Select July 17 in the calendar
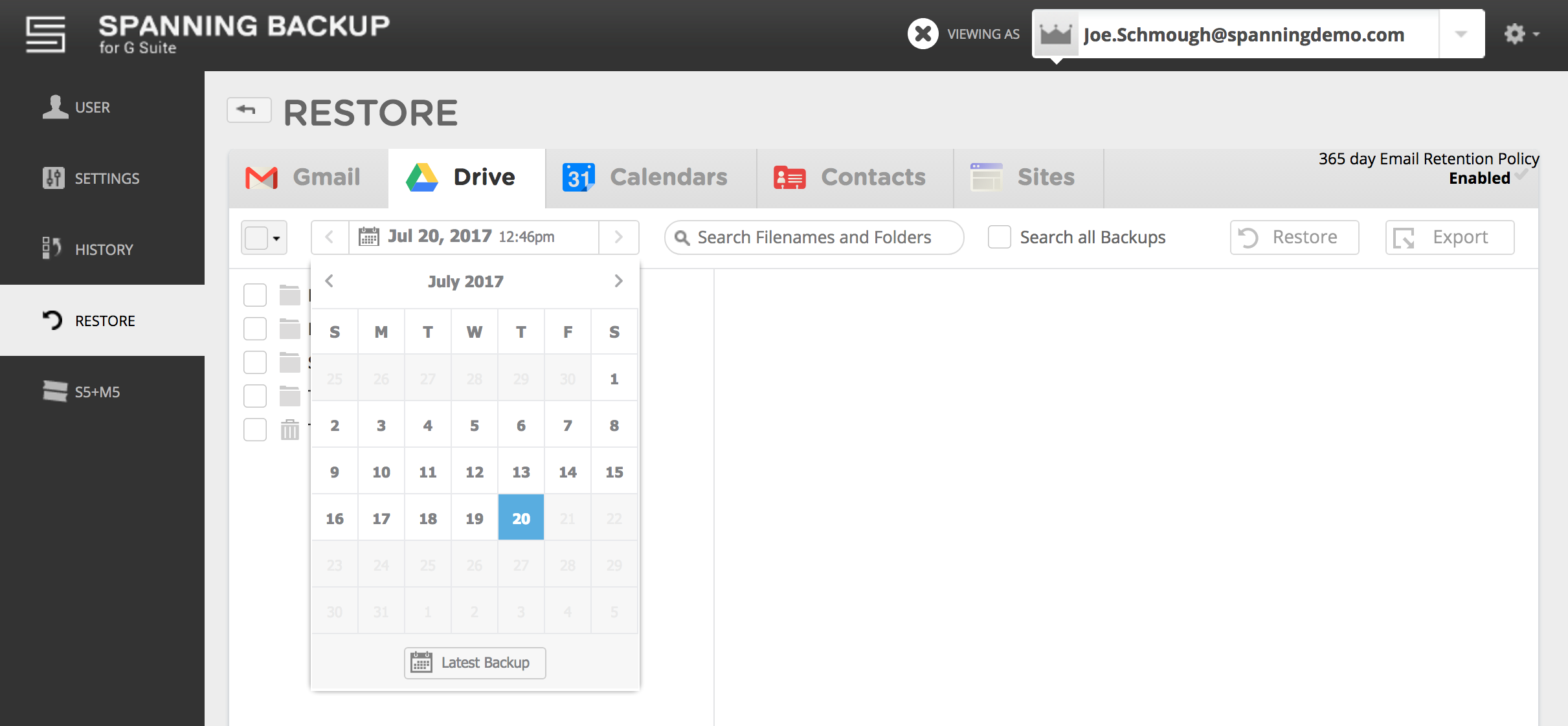The width and height of the screenshot is (1568, 726). tap(381, 518)
